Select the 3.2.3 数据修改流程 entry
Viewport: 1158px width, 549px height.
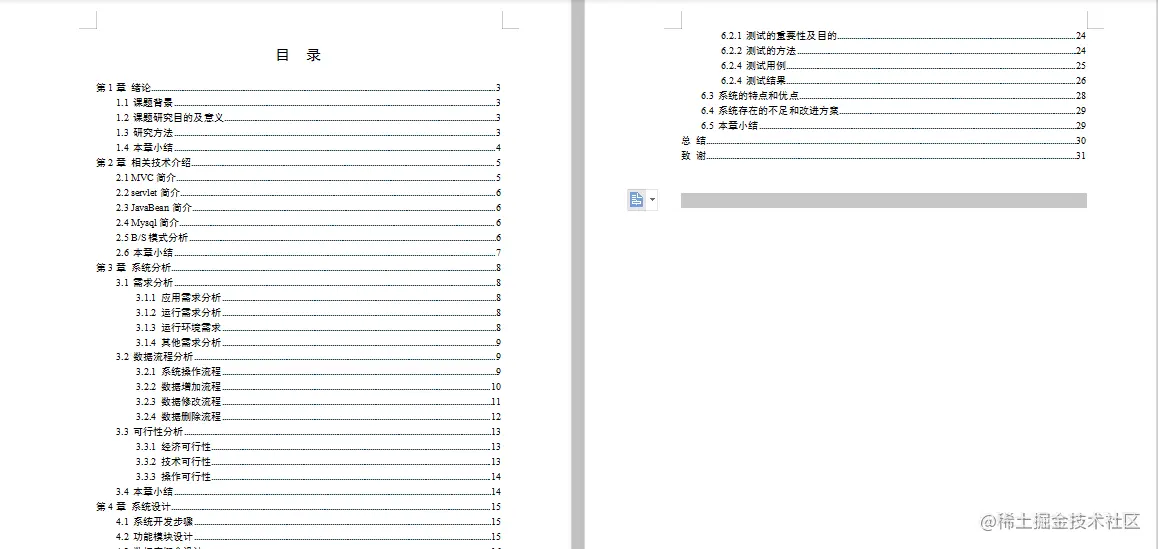[x=319, y=402]
